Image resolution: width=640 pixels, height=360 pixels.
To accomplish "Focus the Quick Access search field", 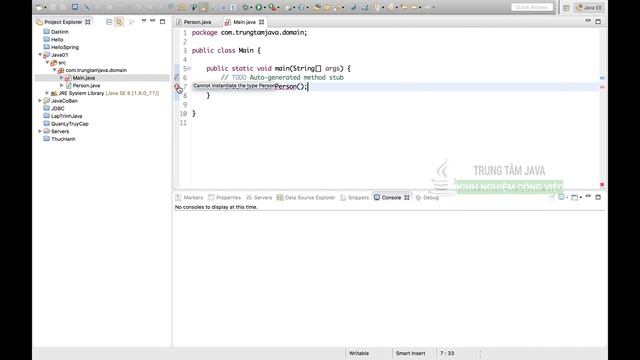I will pos(532,7).
